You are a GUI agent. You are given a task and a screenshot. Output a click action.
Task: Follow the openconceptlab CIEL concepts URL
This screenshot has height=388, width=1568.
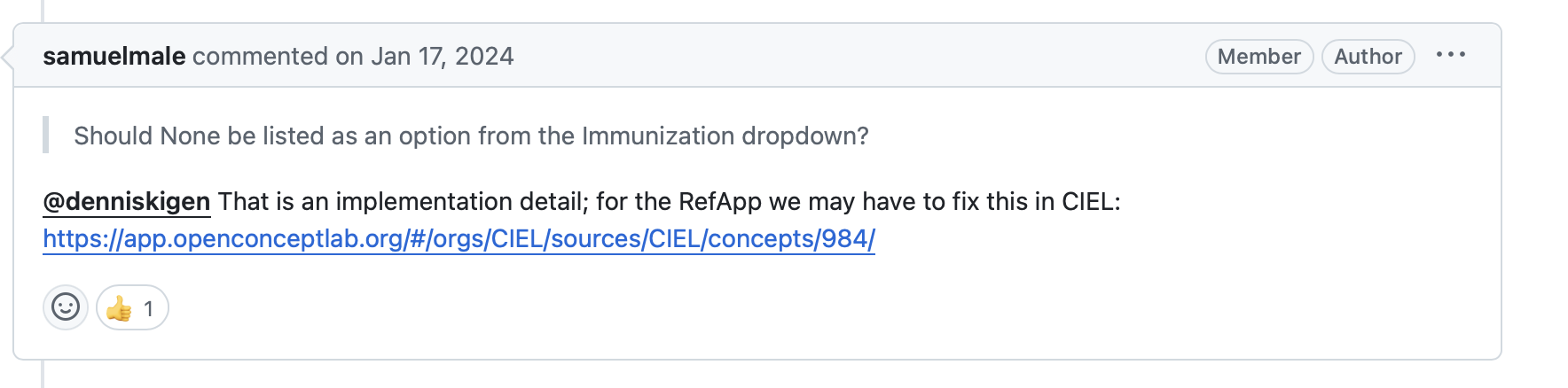pyautogui.click(x=459, y=239)
